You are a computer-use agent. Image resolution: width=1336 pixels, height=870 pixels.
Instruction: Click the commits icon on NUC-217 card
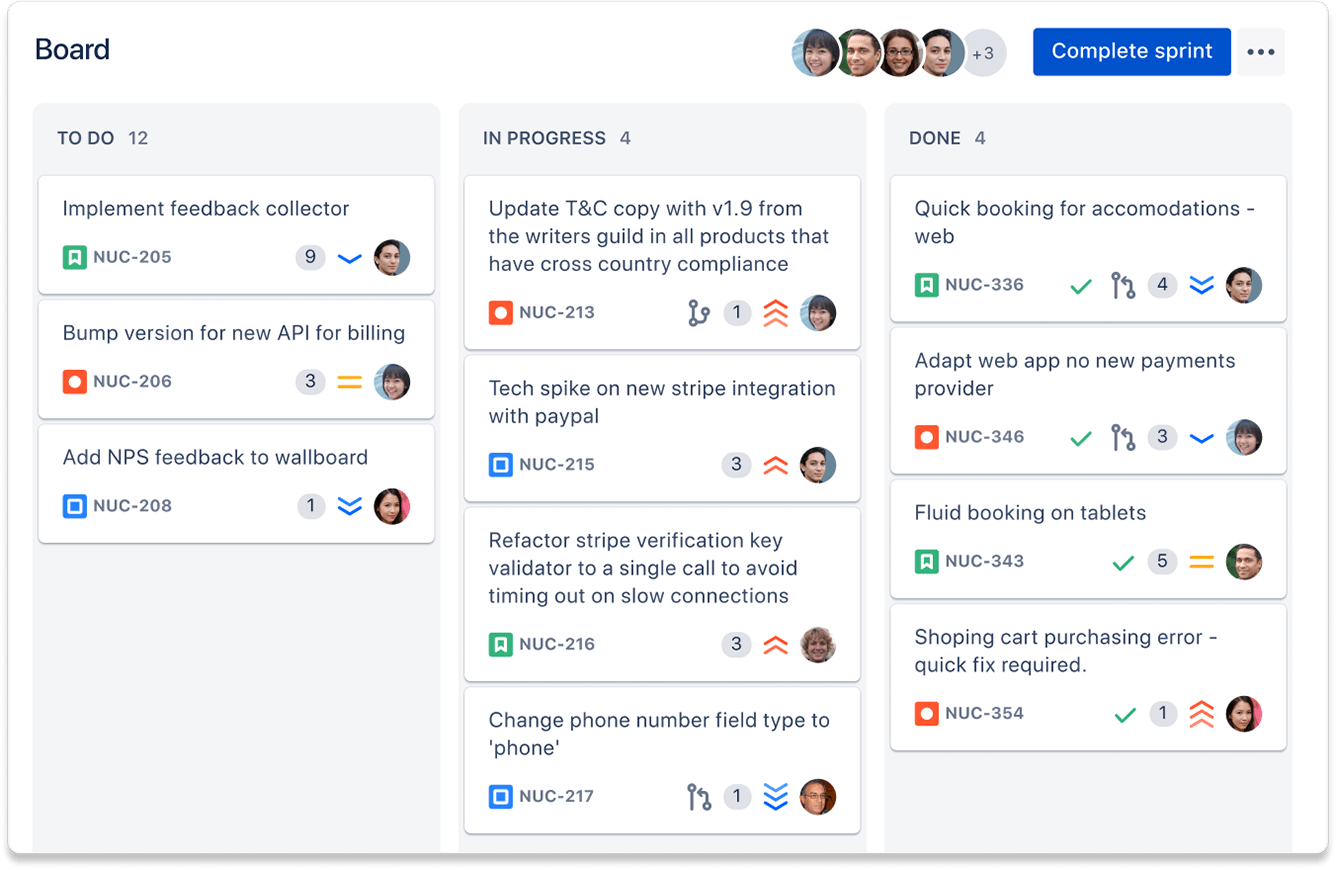[x=699, y=797]
